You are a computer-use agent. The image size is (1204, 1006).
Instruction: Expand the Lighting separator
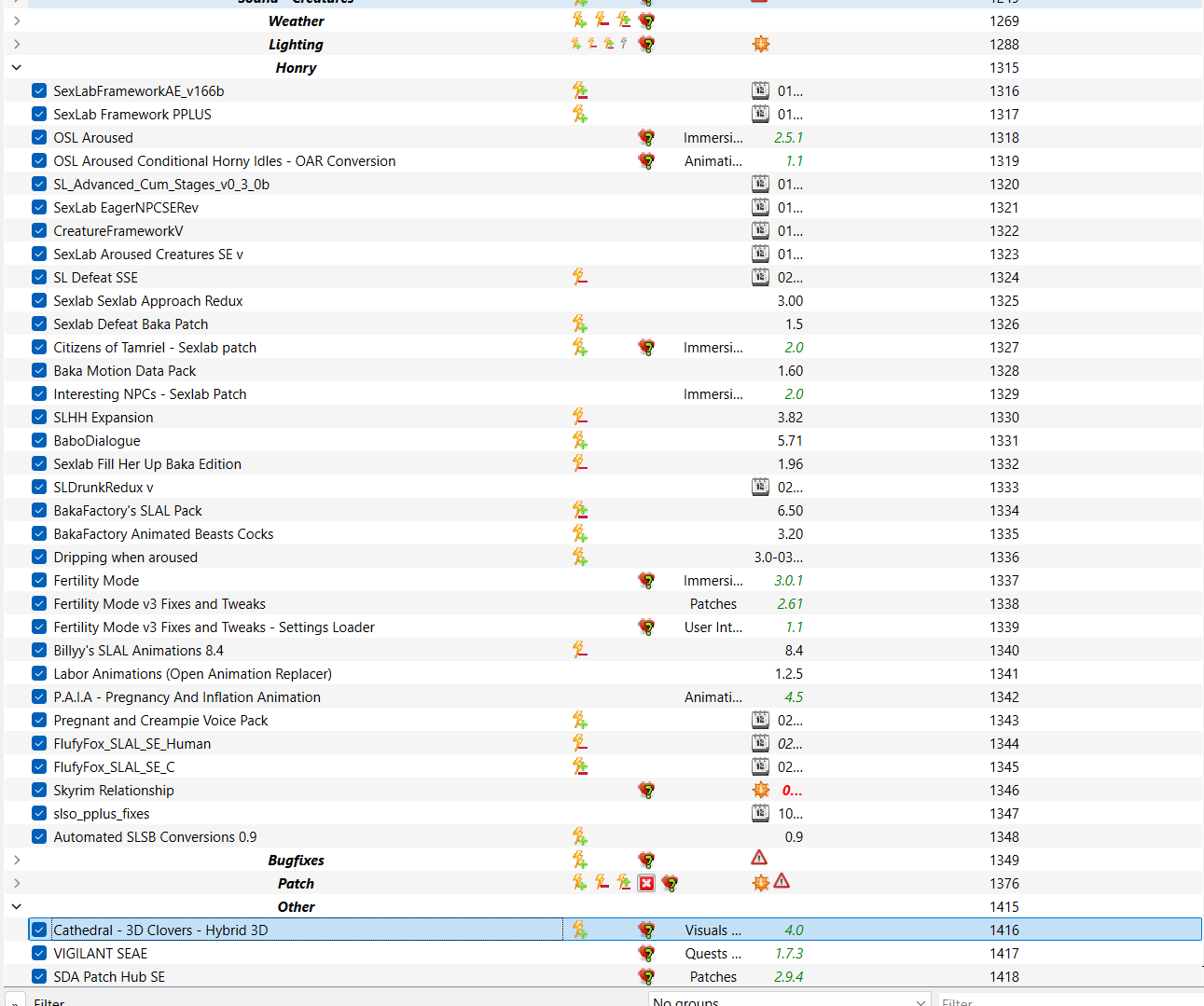17,44
